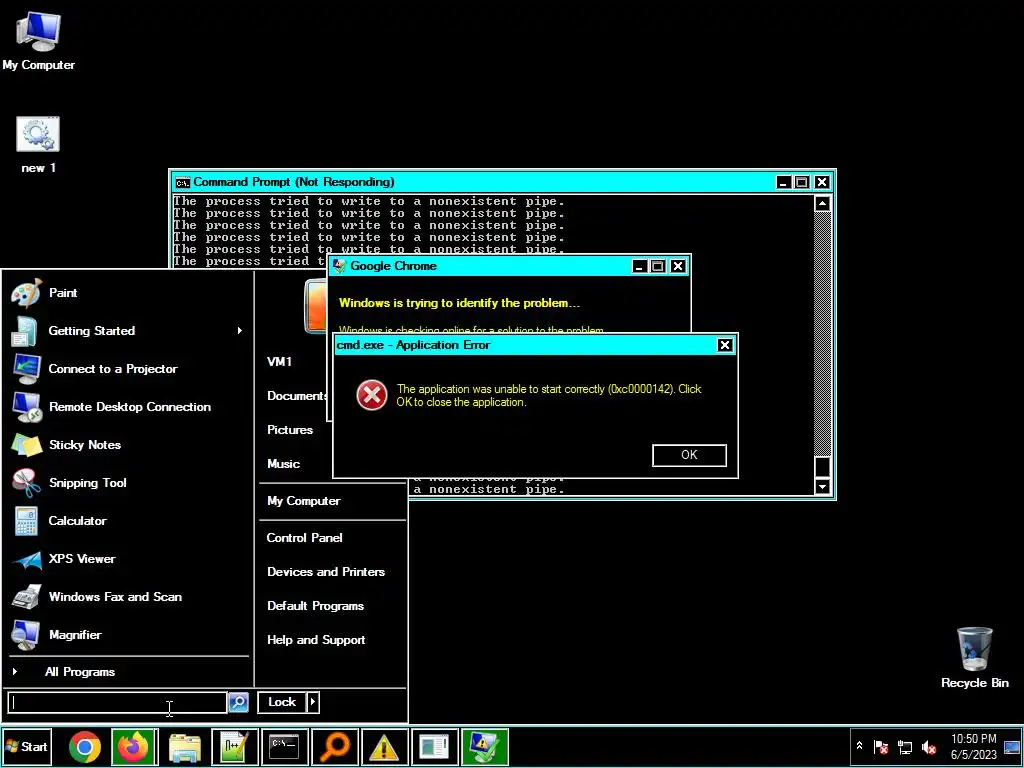
Task: Click the yellow warning triangle taskbar icon
Action: point(384,747)
